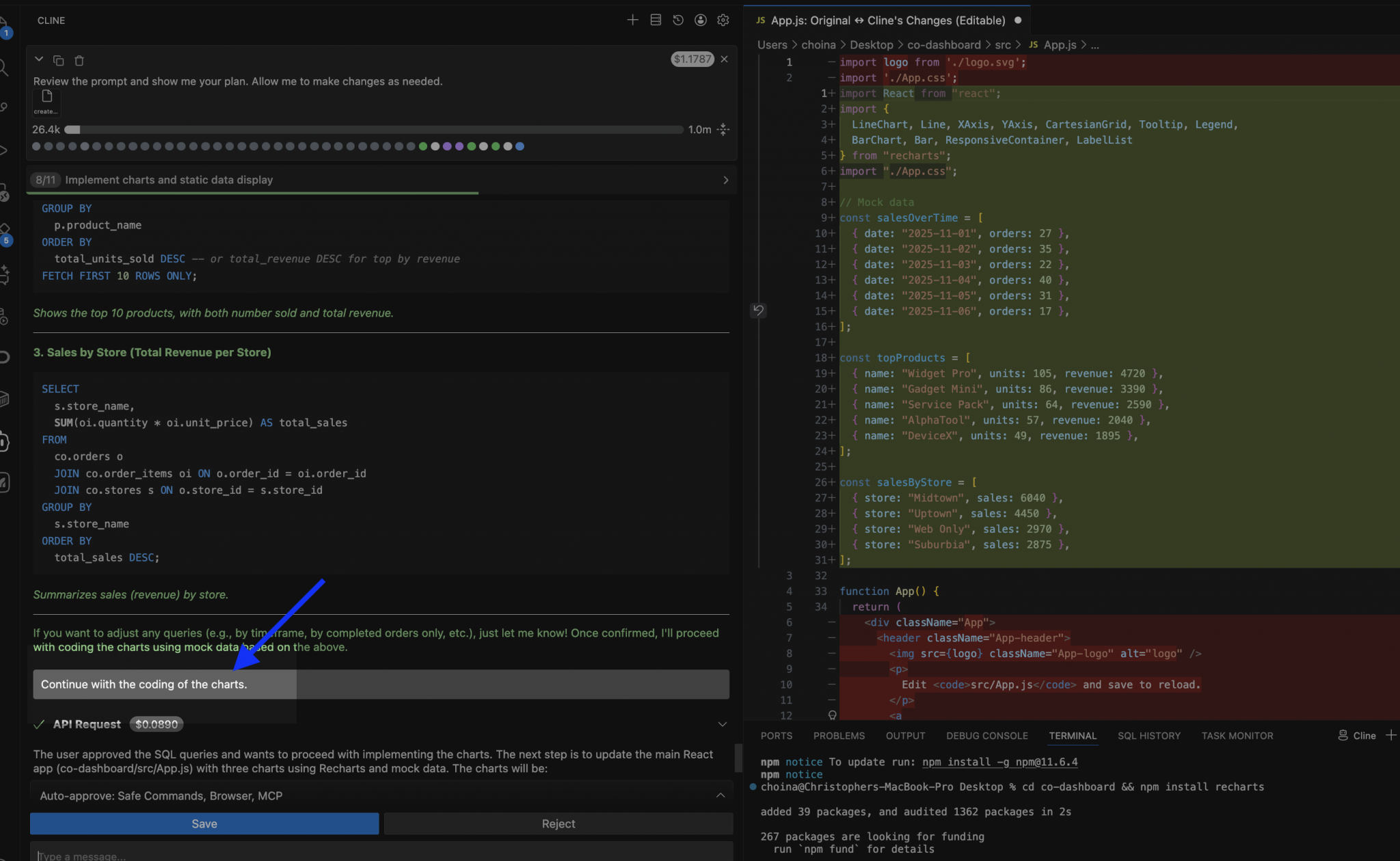Viewport: 1400px width, 861px height.
Task: Start a new Cline task with the plus icon
Action: pos(632,20)
